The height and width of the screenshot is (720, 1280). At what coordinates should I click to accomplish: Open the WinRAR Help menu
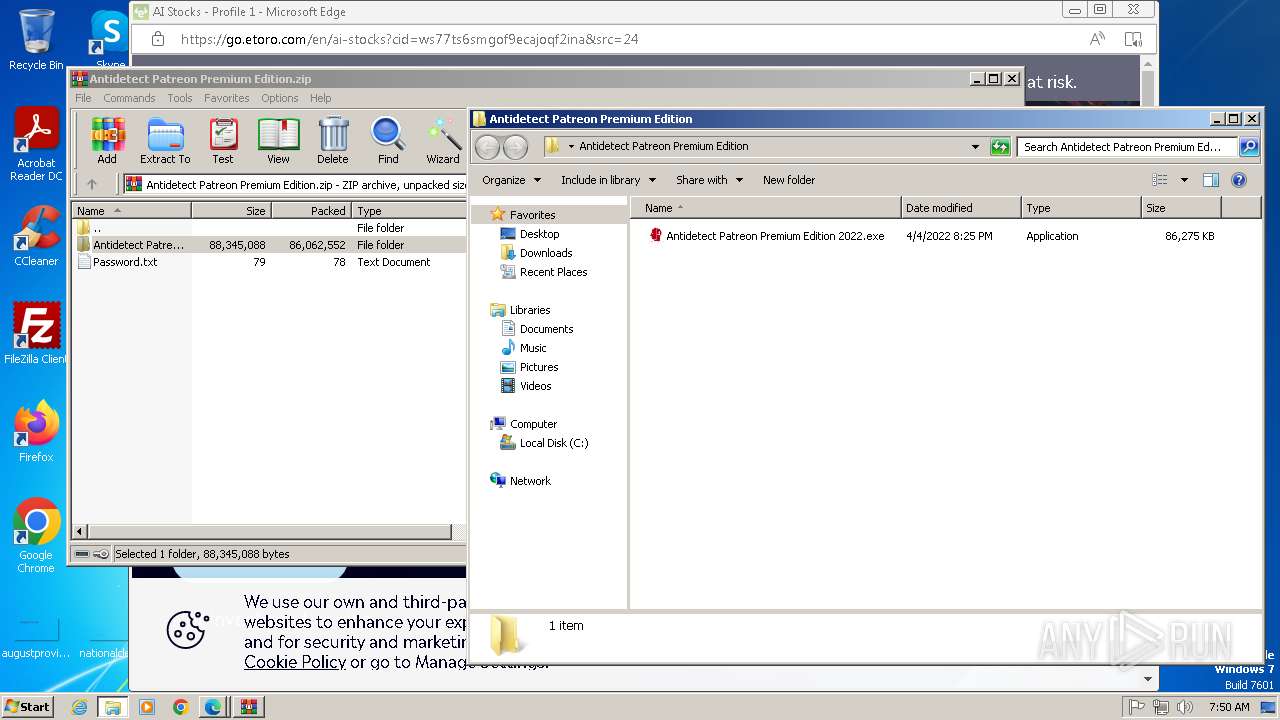point(320,98)
